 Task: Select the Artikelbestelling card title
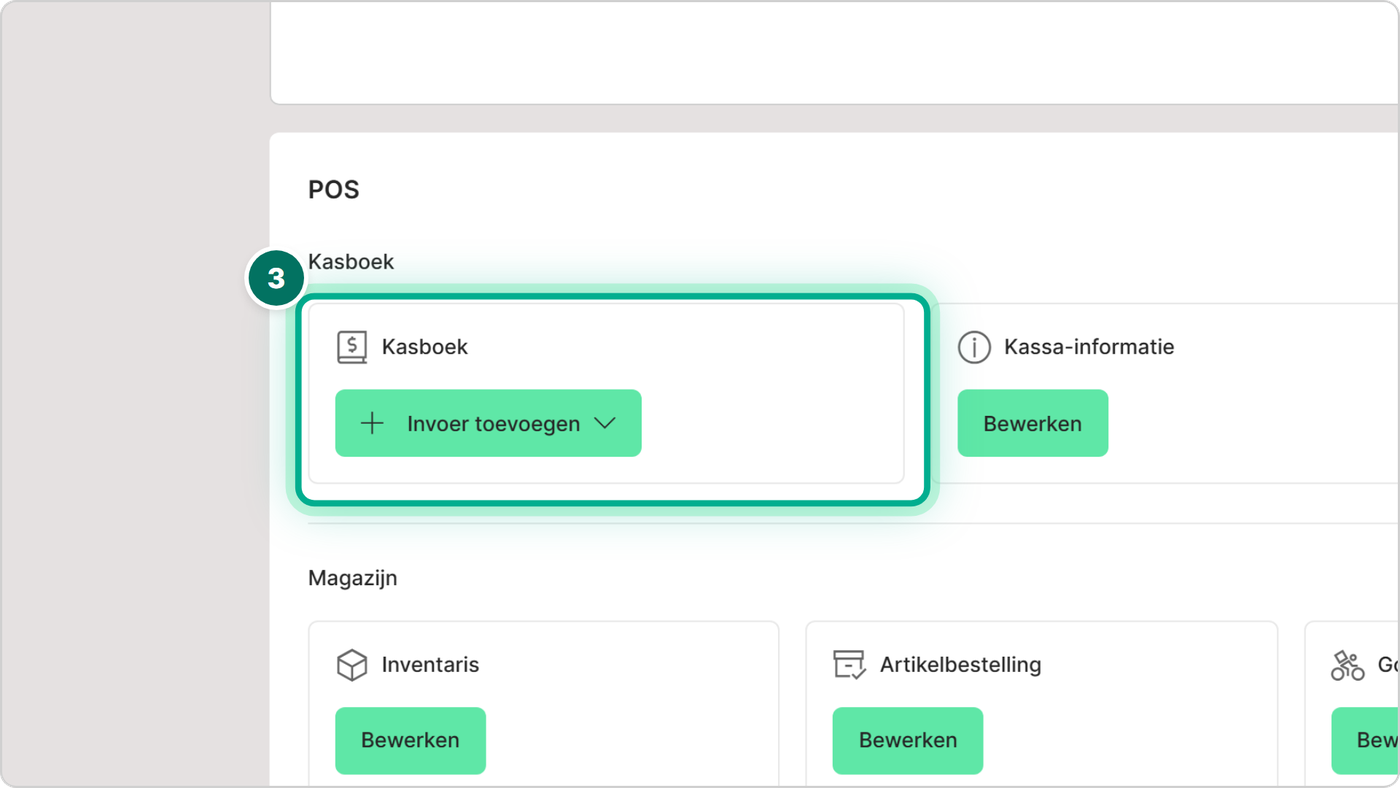pos(960,665)
